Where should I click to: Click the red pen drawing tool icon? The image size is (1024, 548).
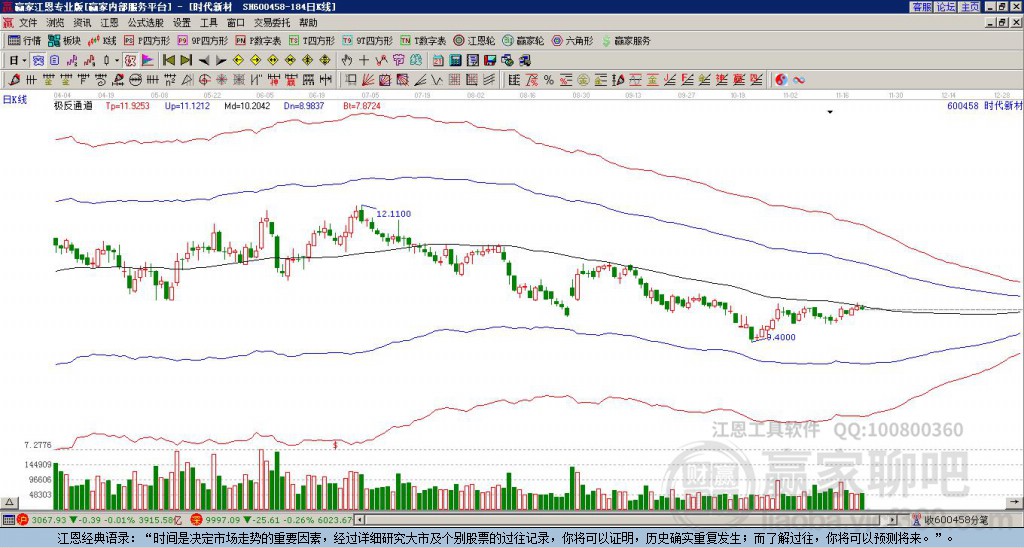coord(13,80)
